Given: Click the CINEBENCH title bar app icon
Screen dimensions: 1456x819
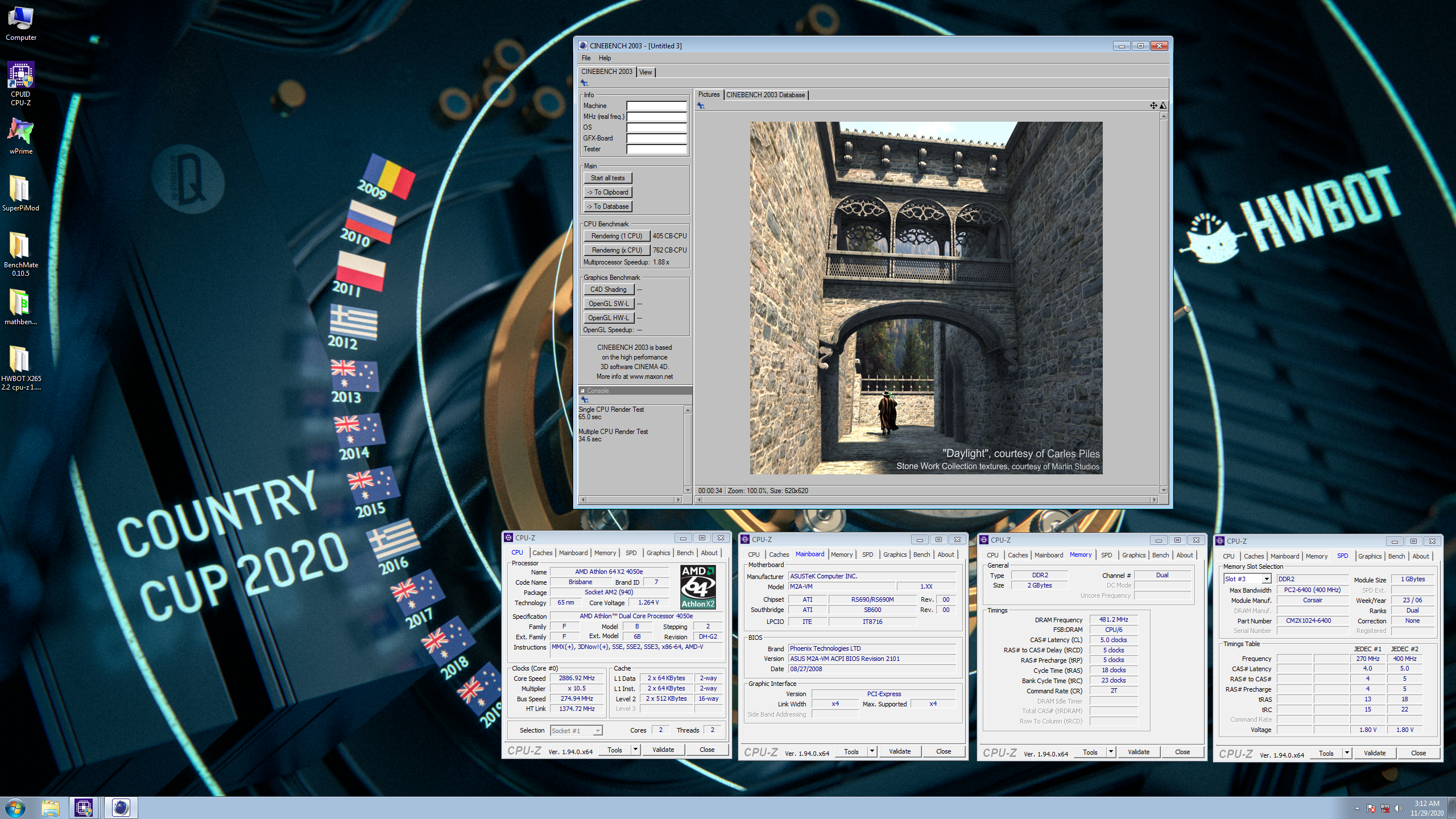Looking at the screenshot, I should coord(583,45).
